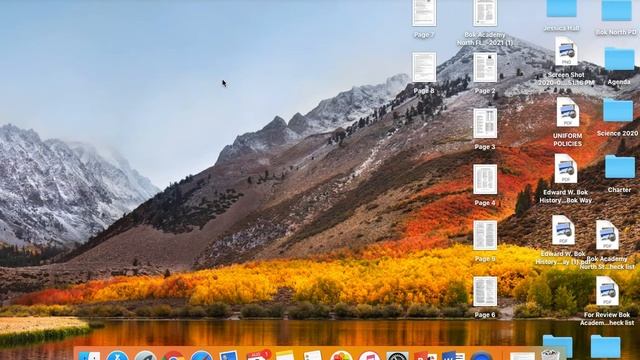This screenshot has height=360, width=640.
Task: Select the Page 4 document icon
Action: [485, 179]
